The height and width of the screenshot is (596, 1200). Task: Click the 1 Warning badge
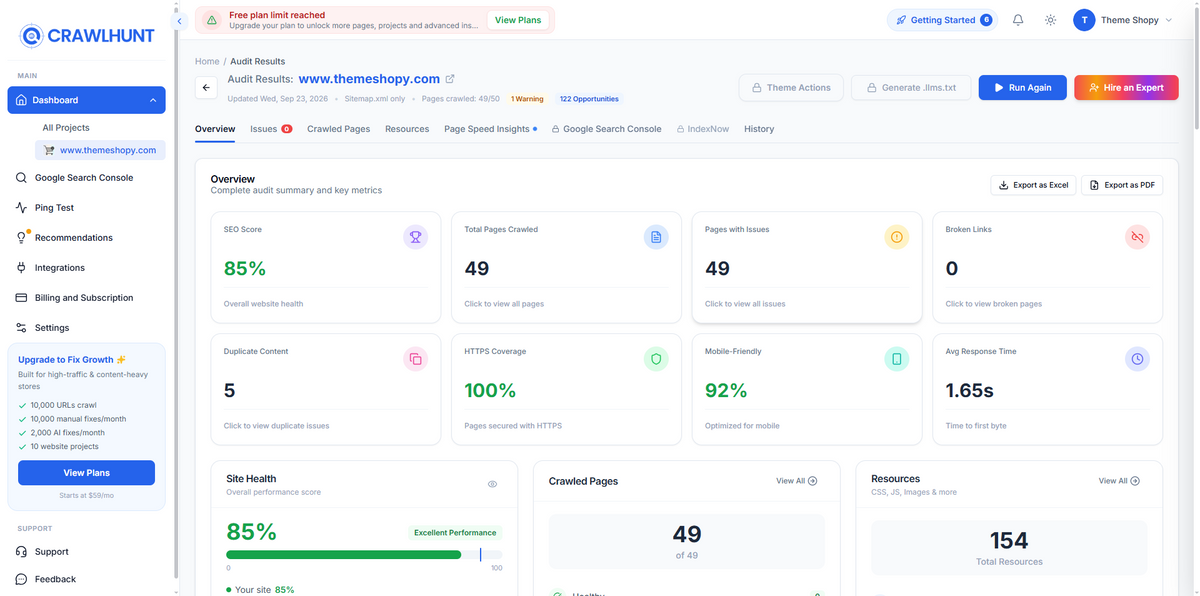tap(527, 99)
